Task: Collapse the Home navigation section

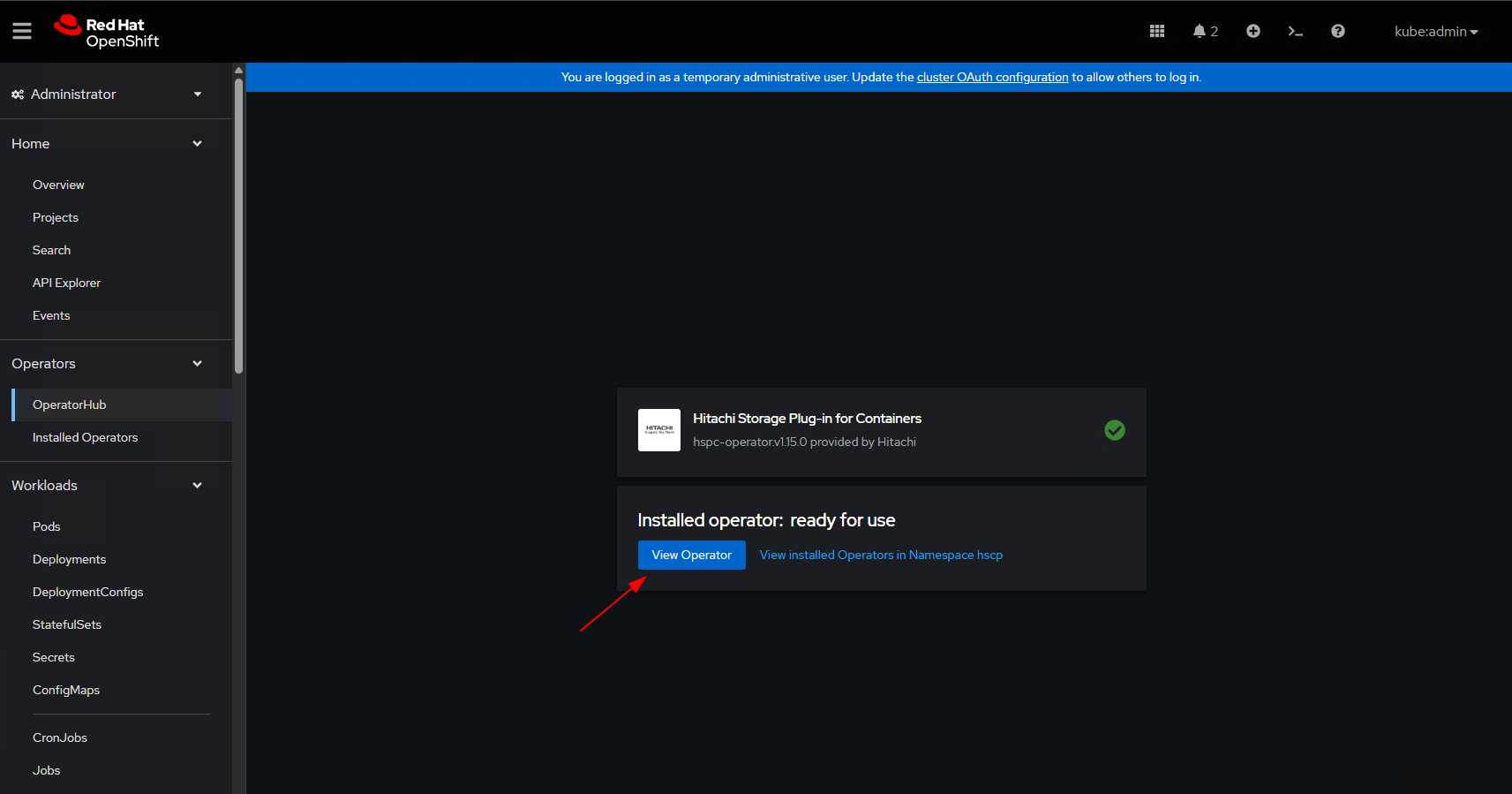Action: click(x=107, y=144)
